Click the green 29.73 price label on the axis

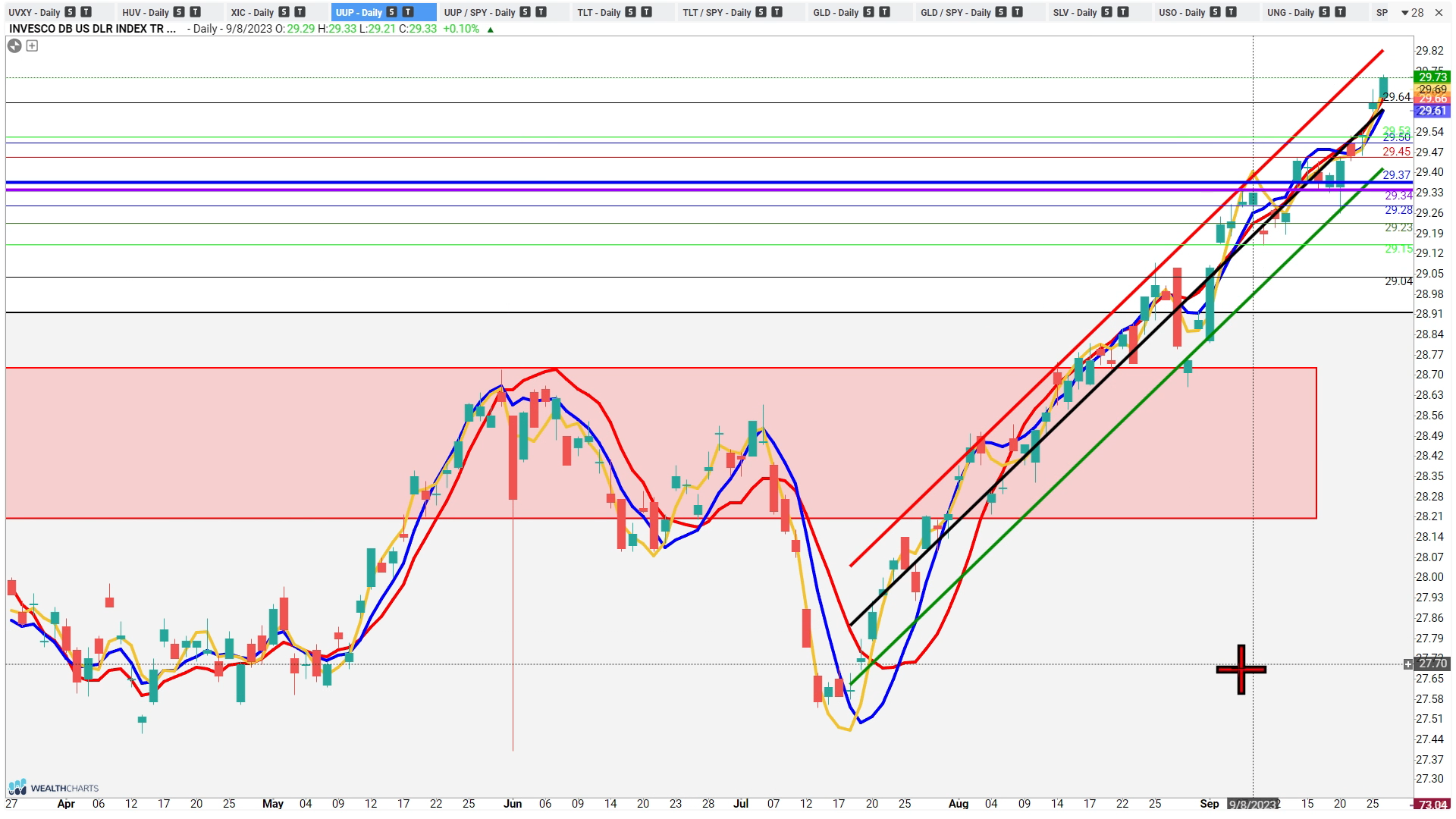[x=1432, y=77]
